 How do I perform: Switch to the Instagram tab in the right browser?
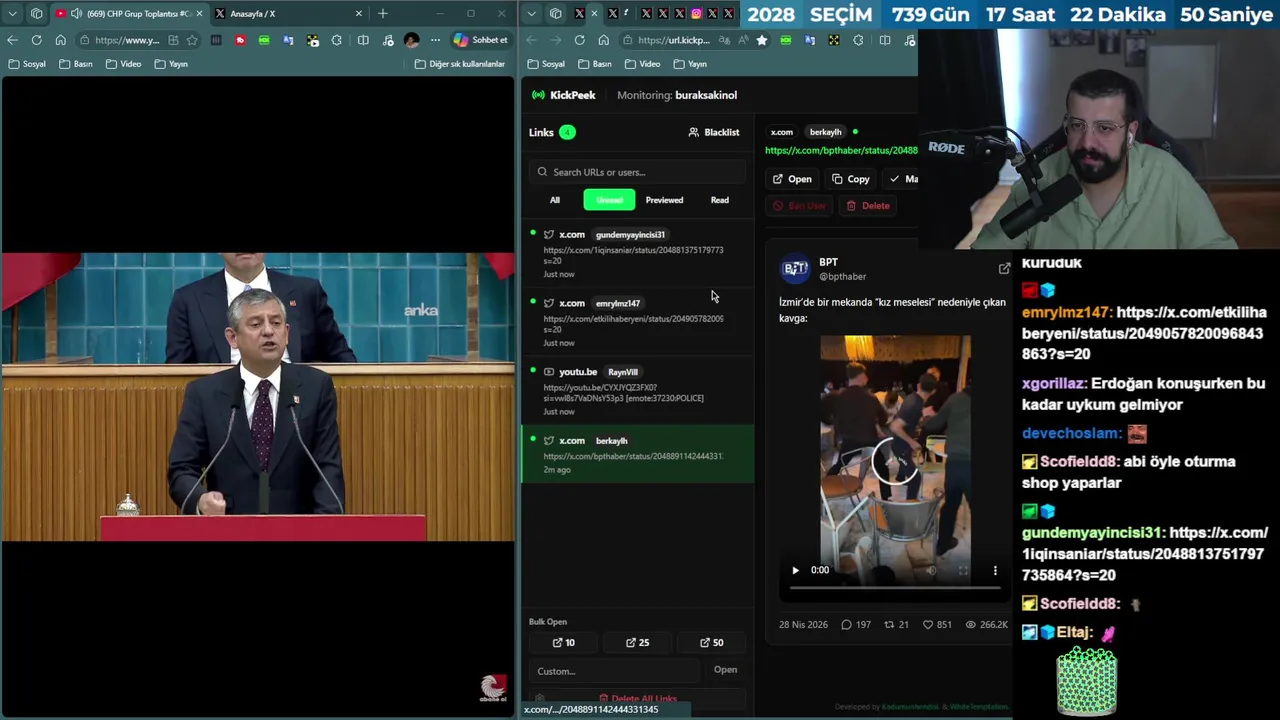click(696, 13)
